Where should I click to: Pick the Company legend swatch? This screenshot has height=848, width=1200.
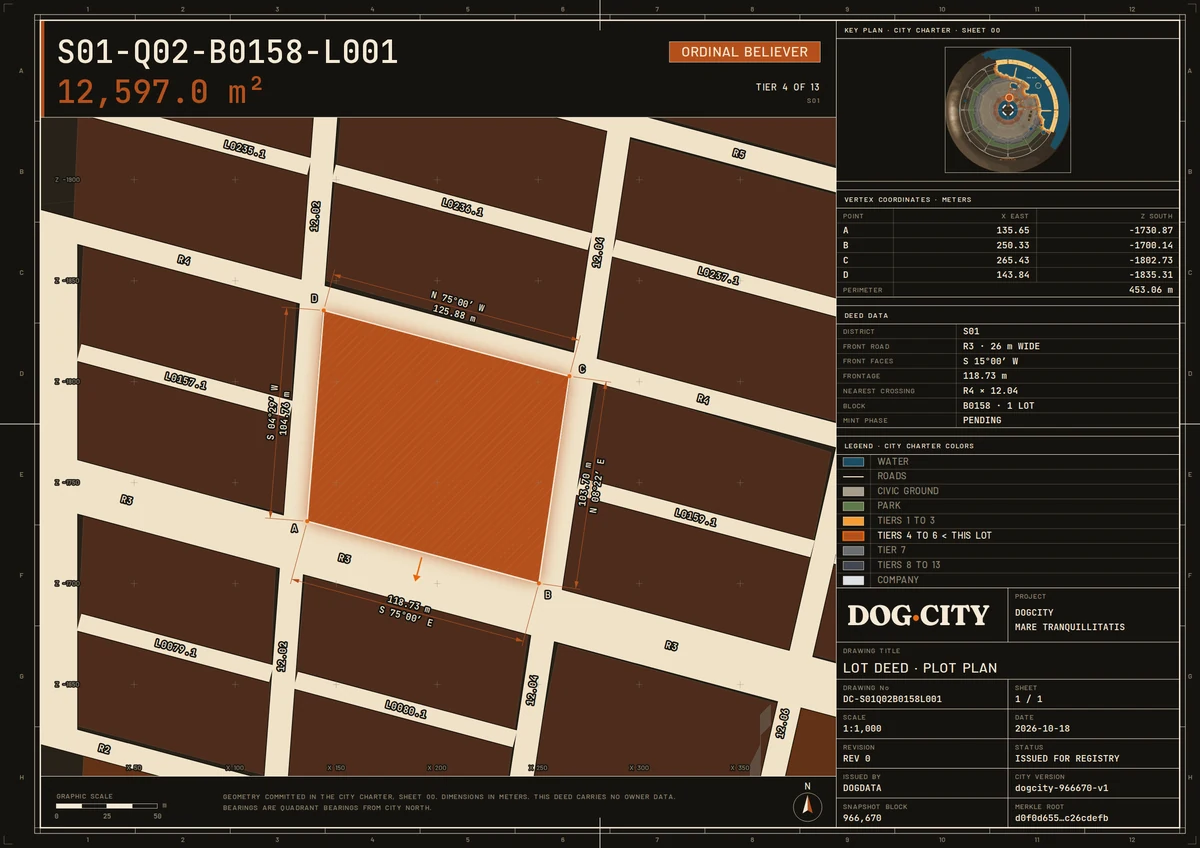pos(853,580)
